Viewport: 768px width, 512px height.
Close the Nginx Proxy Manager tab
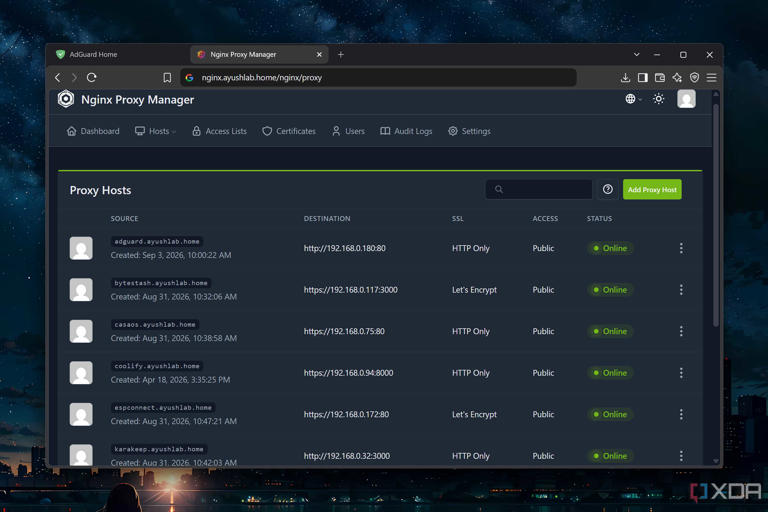[319, 54]
